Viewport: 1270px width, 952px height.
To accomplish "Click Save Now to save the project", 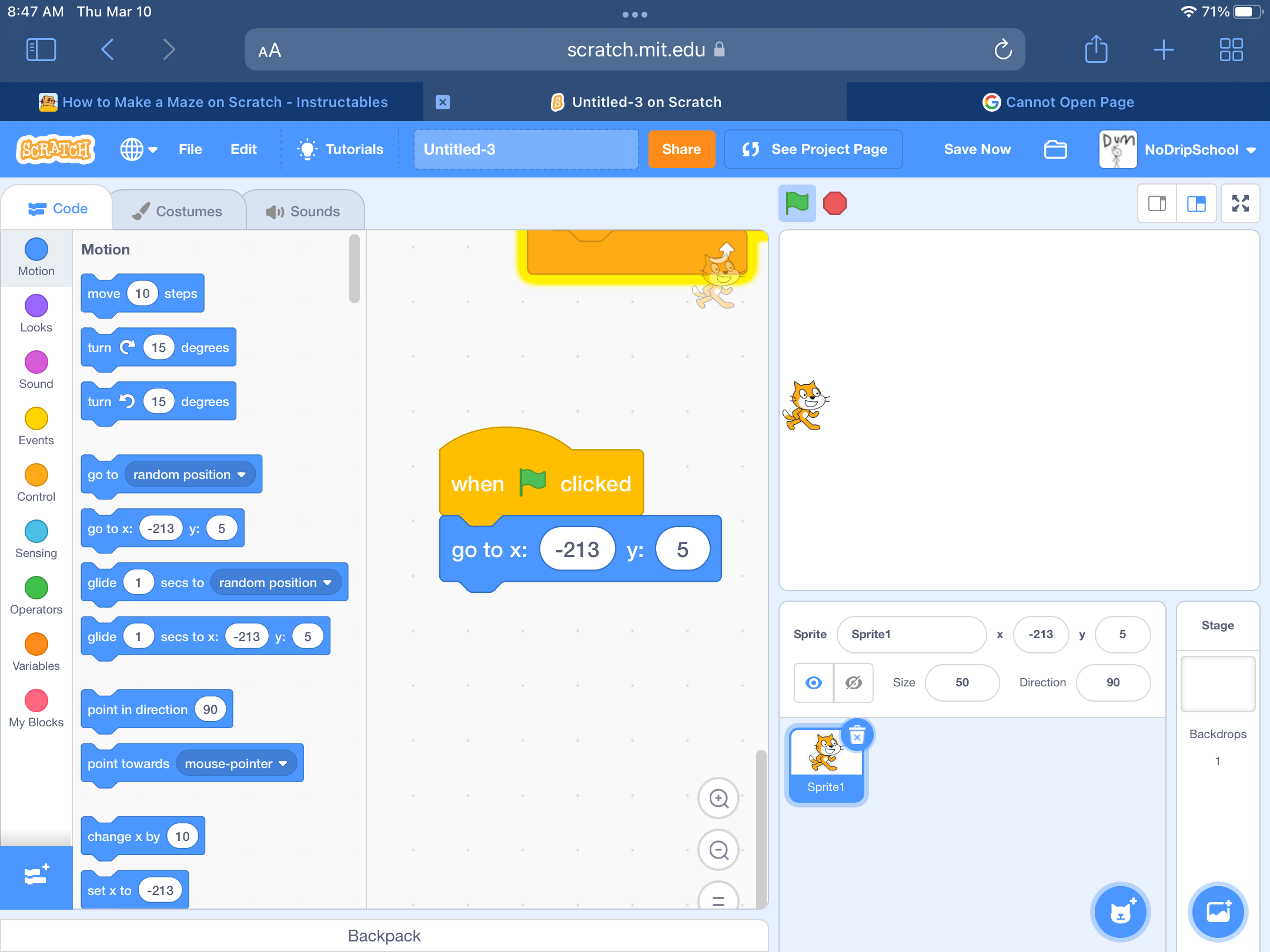I will pyautogui.click(x=977, y=149).
